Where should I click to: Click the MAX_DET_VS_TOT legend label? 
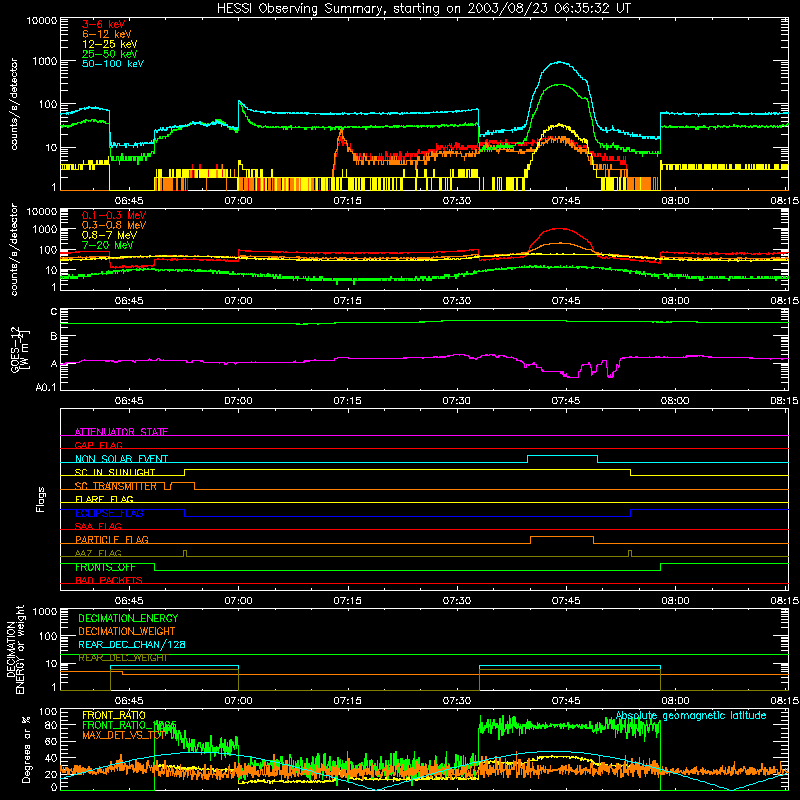pyautogui.click(x=123, y=735)
